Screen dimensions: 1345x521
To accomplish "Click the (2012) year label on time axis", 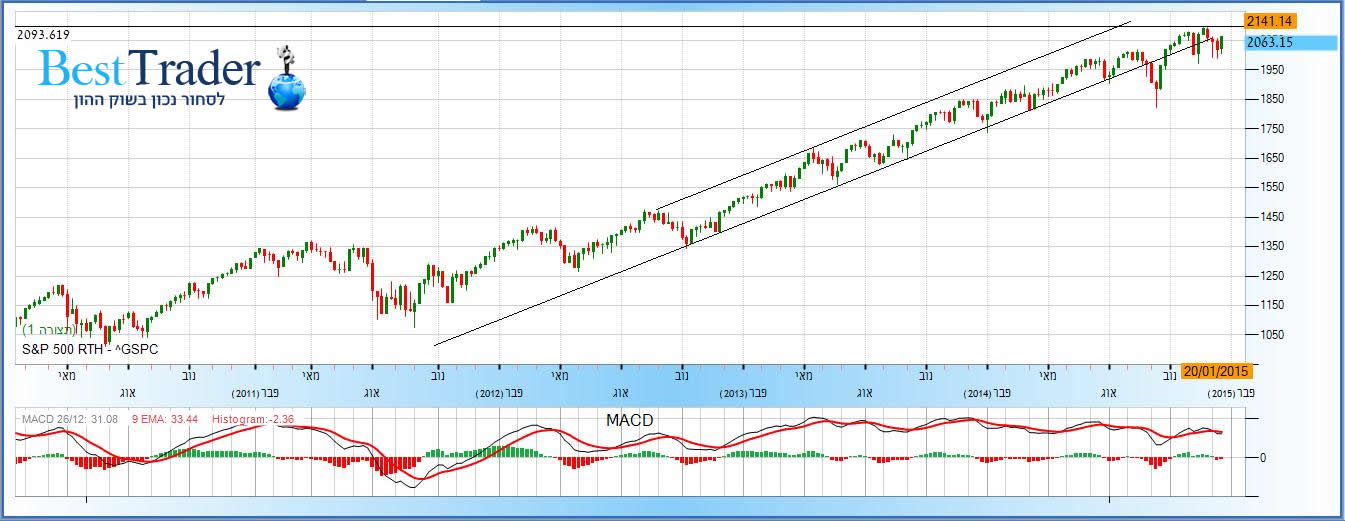I will [x=493, y=394].
